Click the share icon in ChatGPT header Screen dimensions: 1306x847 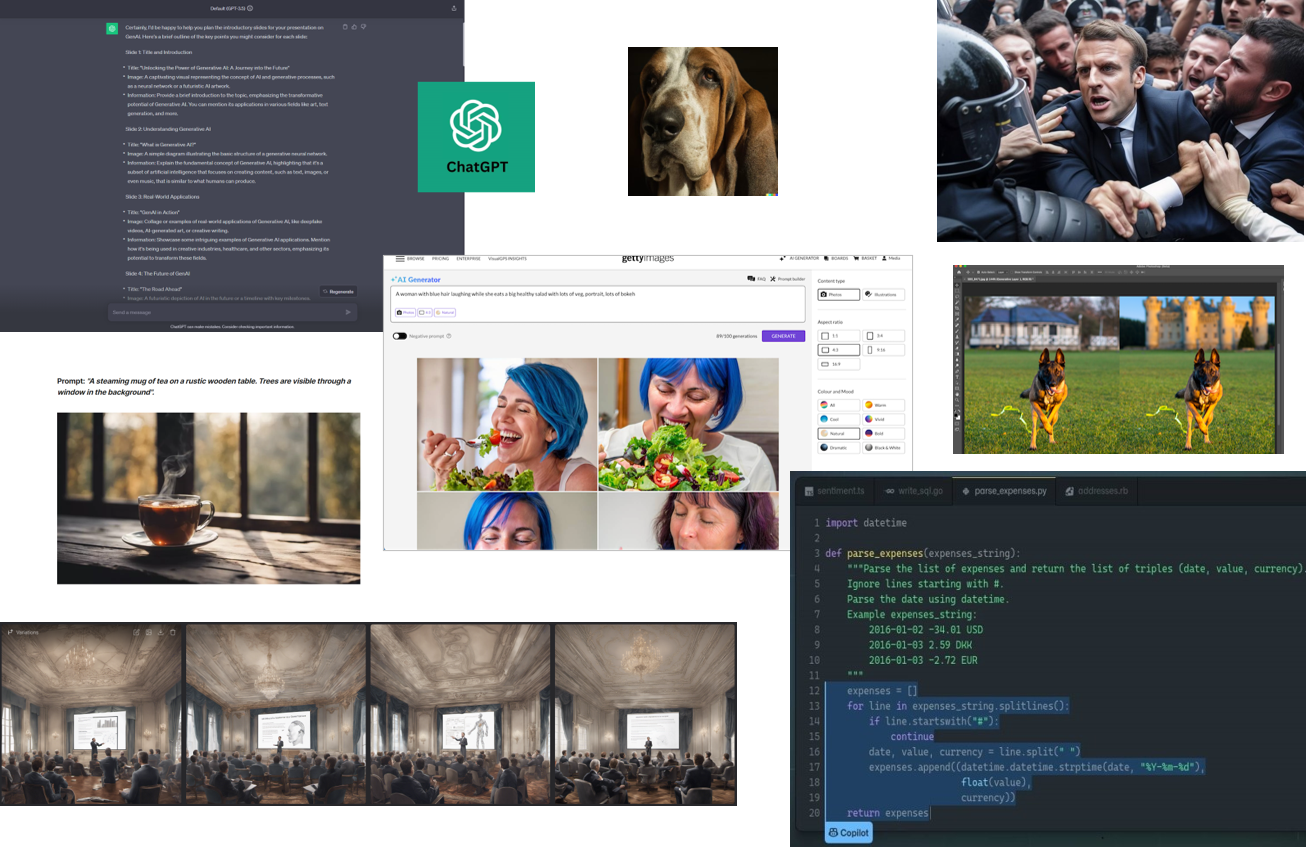click(x=454, y=8)
